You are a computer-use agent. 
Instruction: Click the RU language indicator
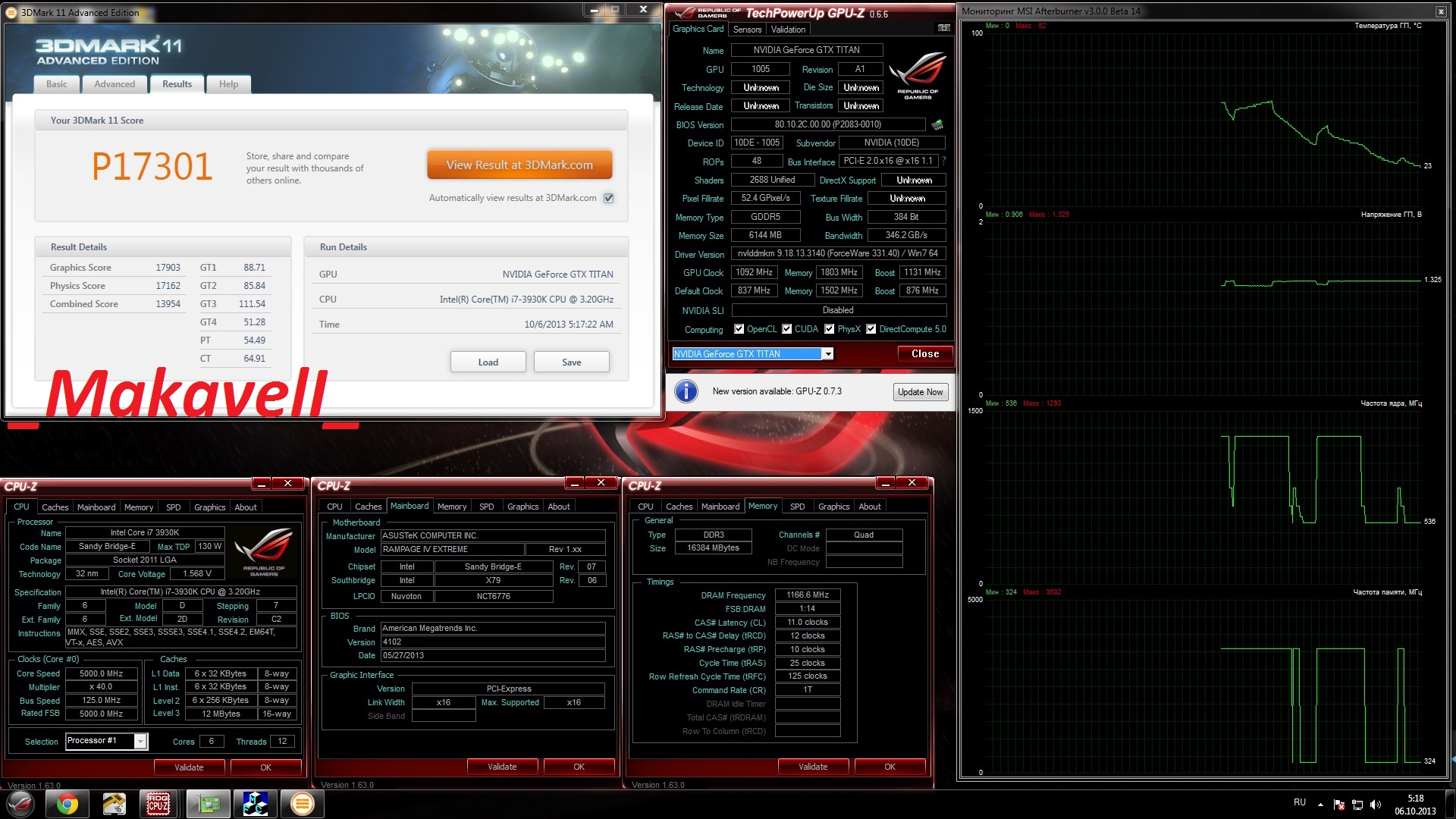(x=1300, y=802)
